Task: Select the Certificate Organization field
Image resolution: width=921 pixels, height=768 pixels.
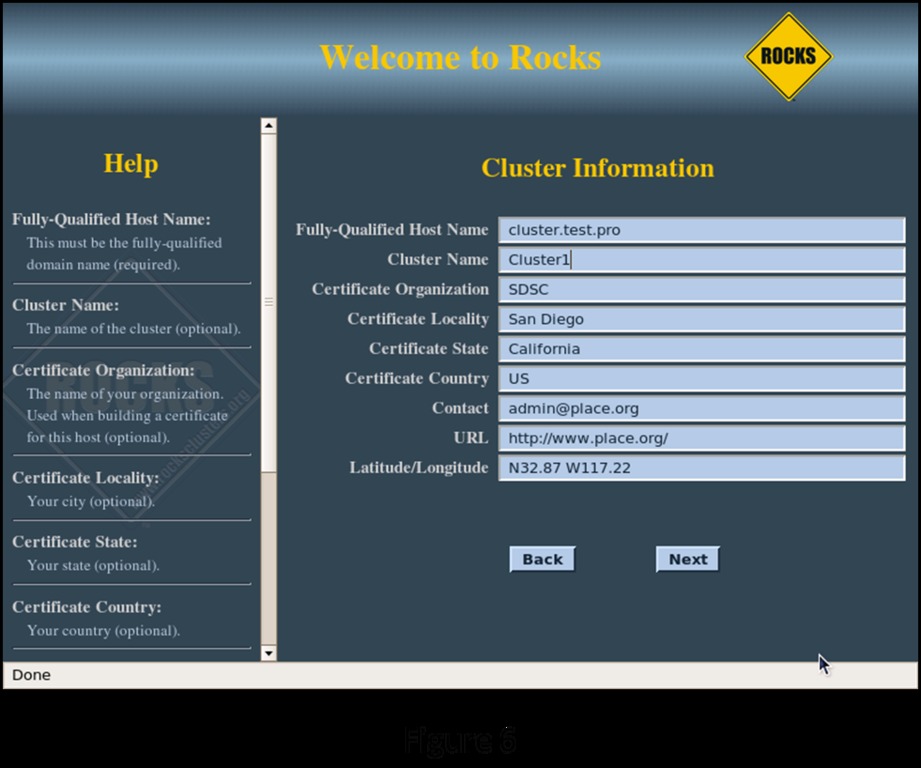Action: (x=700, y=290)
